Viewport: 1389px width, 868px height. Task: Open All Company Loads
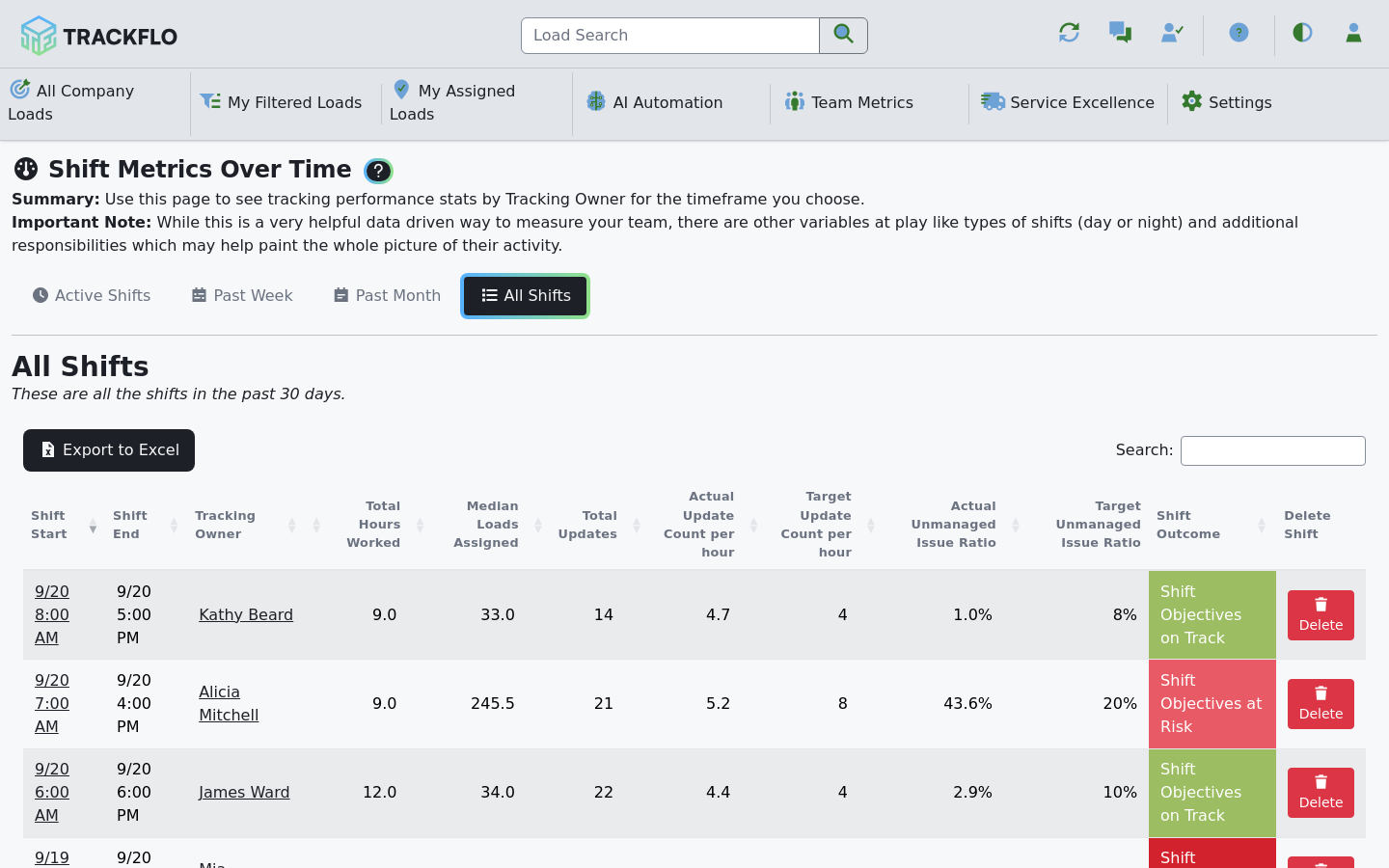[95, 102]
